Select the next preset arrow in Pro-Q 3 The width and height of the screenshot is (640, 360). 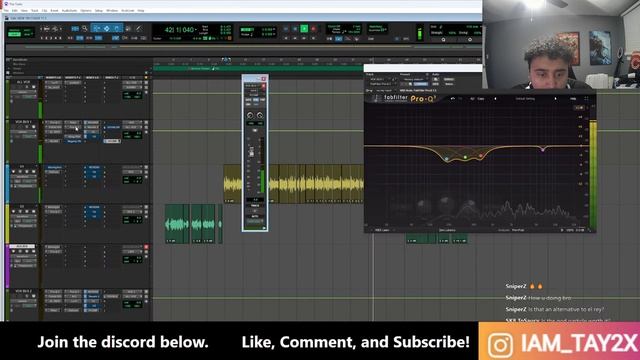(556, 98)
